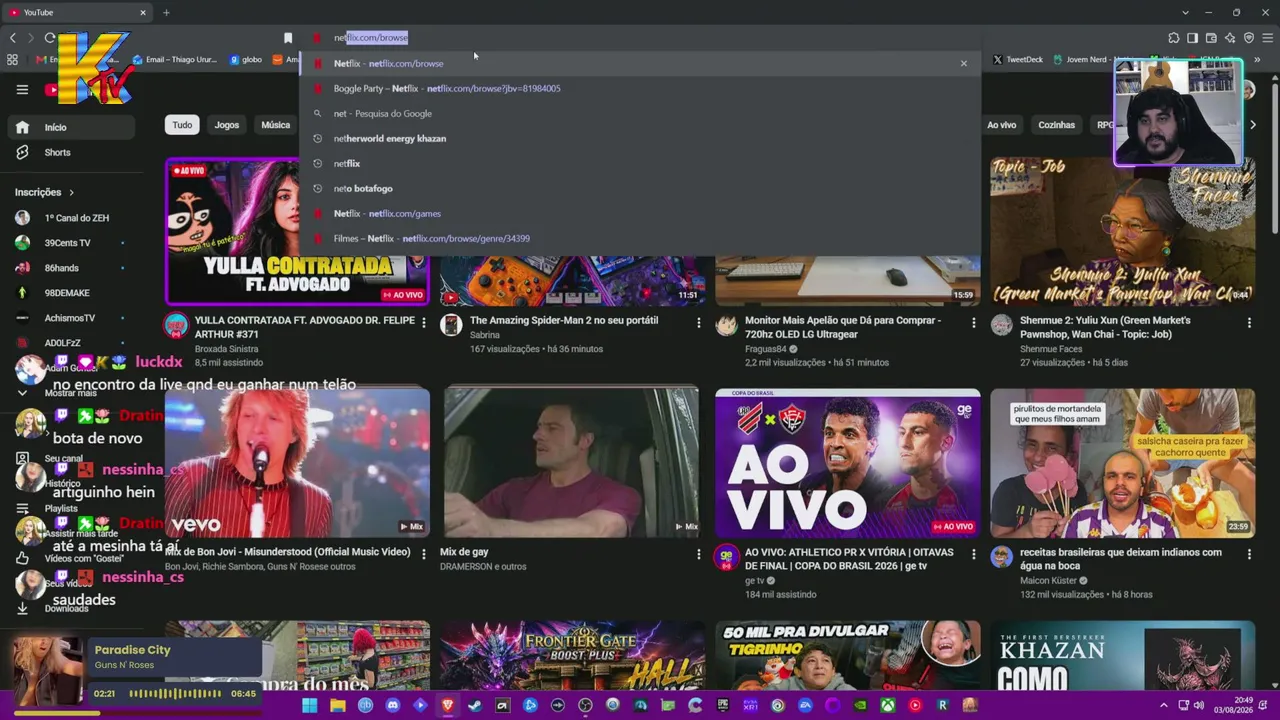Choose the 'neto botafogo' suggestion
The width and height of the screenshot is (1280, 720).
640,188
